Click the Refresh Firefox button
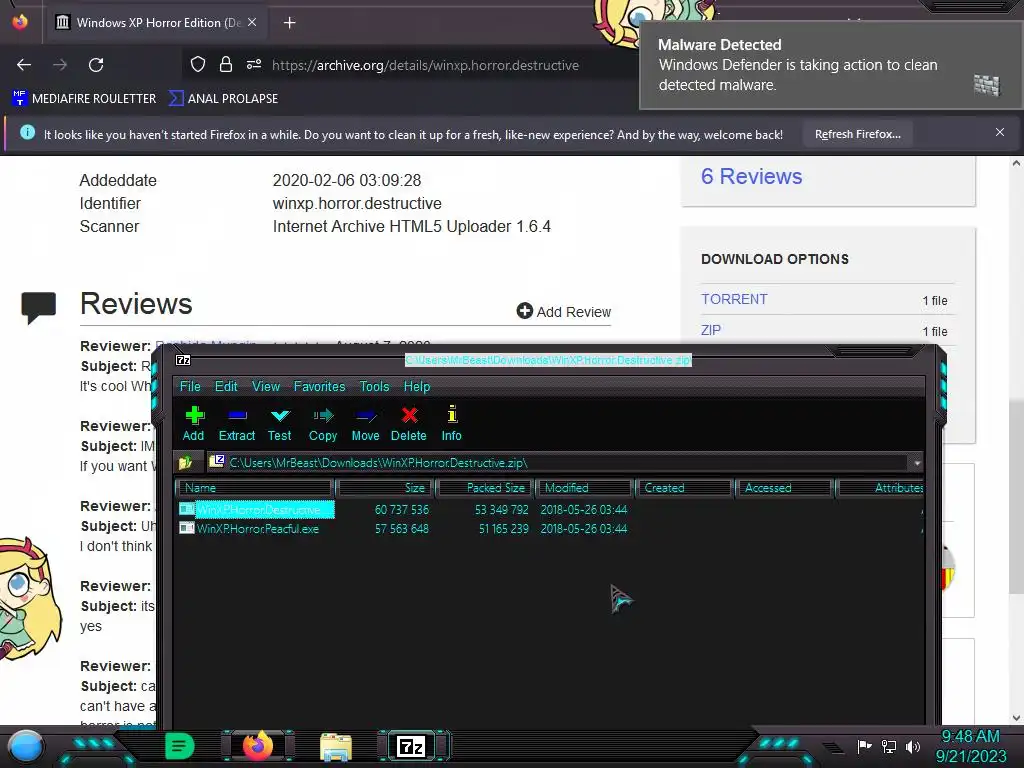The image size is (1024, 768). [857, 134]
